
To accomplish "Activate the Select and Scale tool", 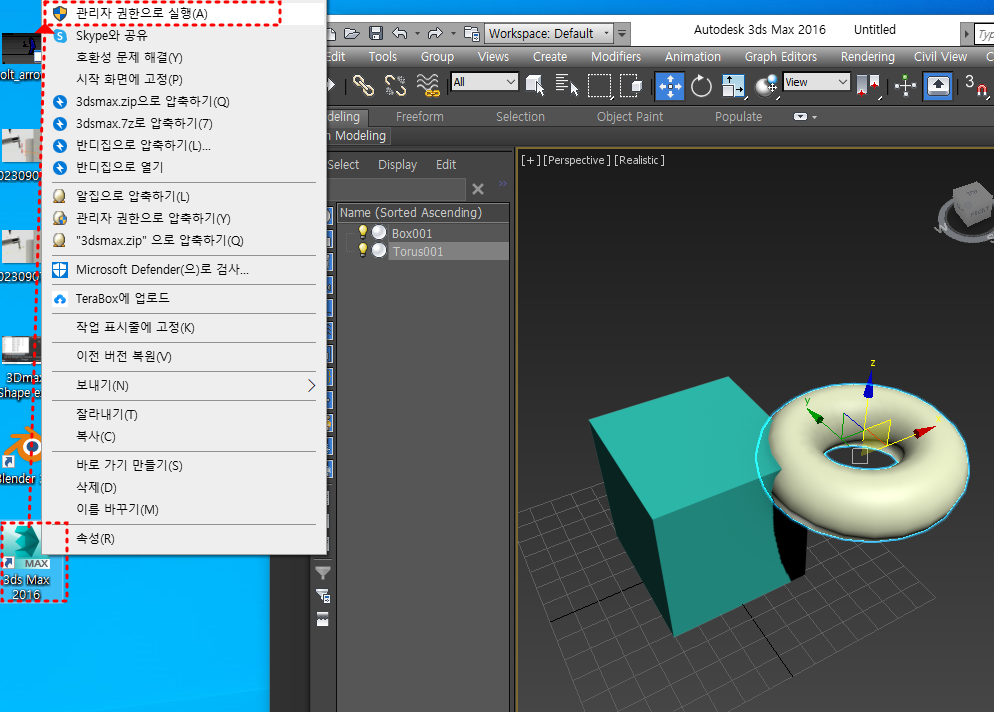I will tap(733, 86).
